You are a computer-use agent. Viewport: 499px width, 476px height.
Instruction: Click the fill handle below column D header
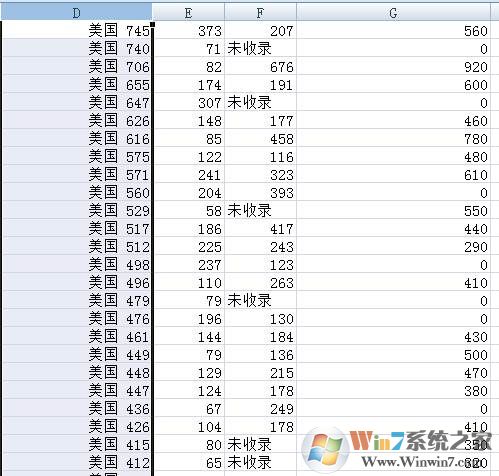(153, 24)
